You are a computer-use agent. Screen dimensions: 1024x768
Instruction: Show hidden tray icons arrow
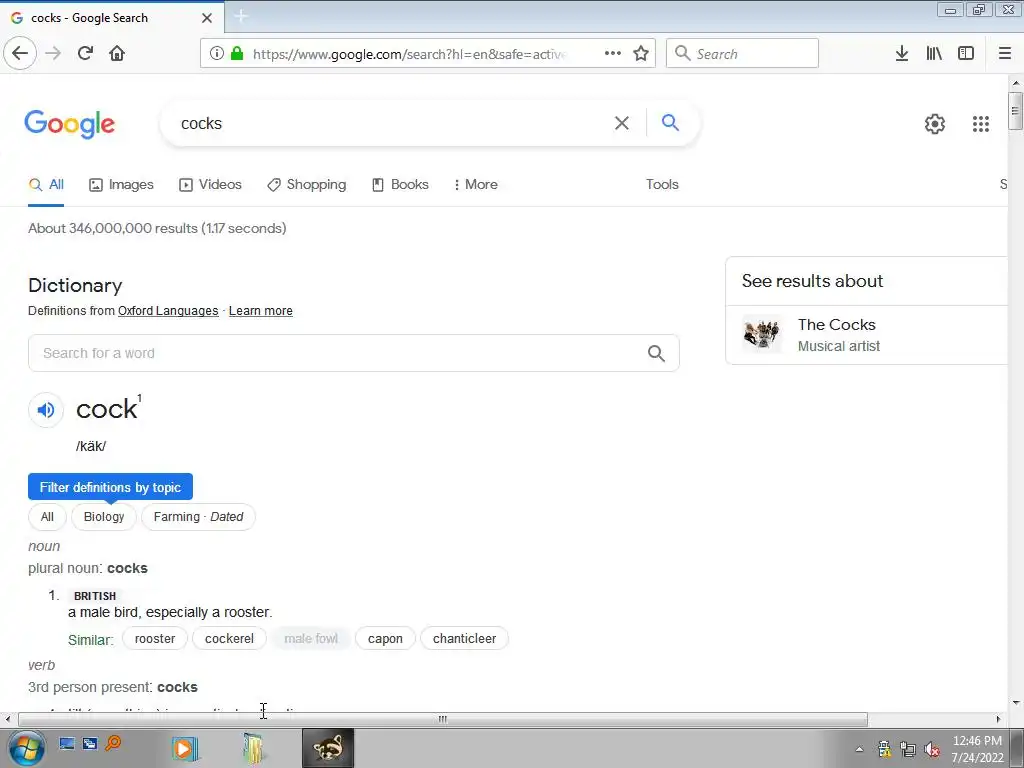(859, 749)
